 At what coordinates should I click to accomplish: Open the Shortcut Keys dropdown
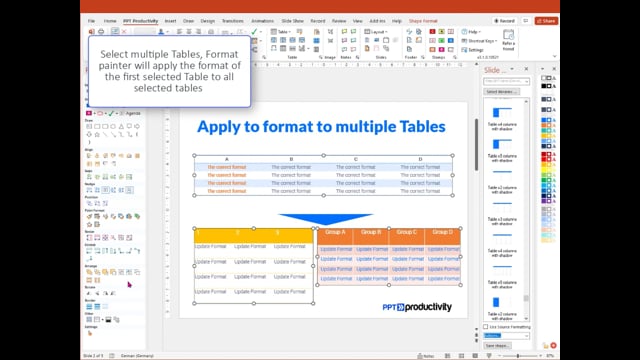click(x=479, y=41)
